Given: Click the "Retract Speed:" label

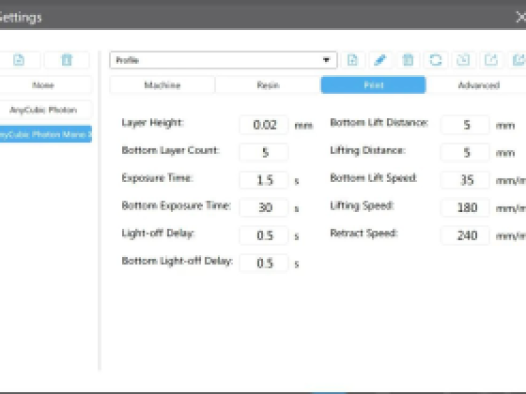Looking at the screenshot, I should (x=364, y=233).
